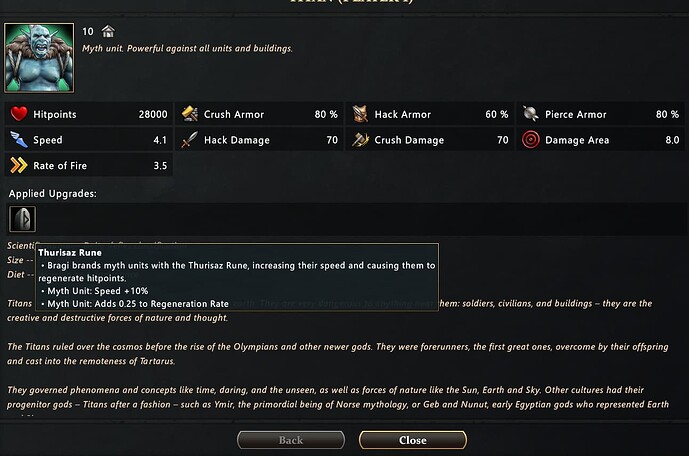Select the Crush Armor icon
This screenshot has height=456, width=689.
[190, 114]
